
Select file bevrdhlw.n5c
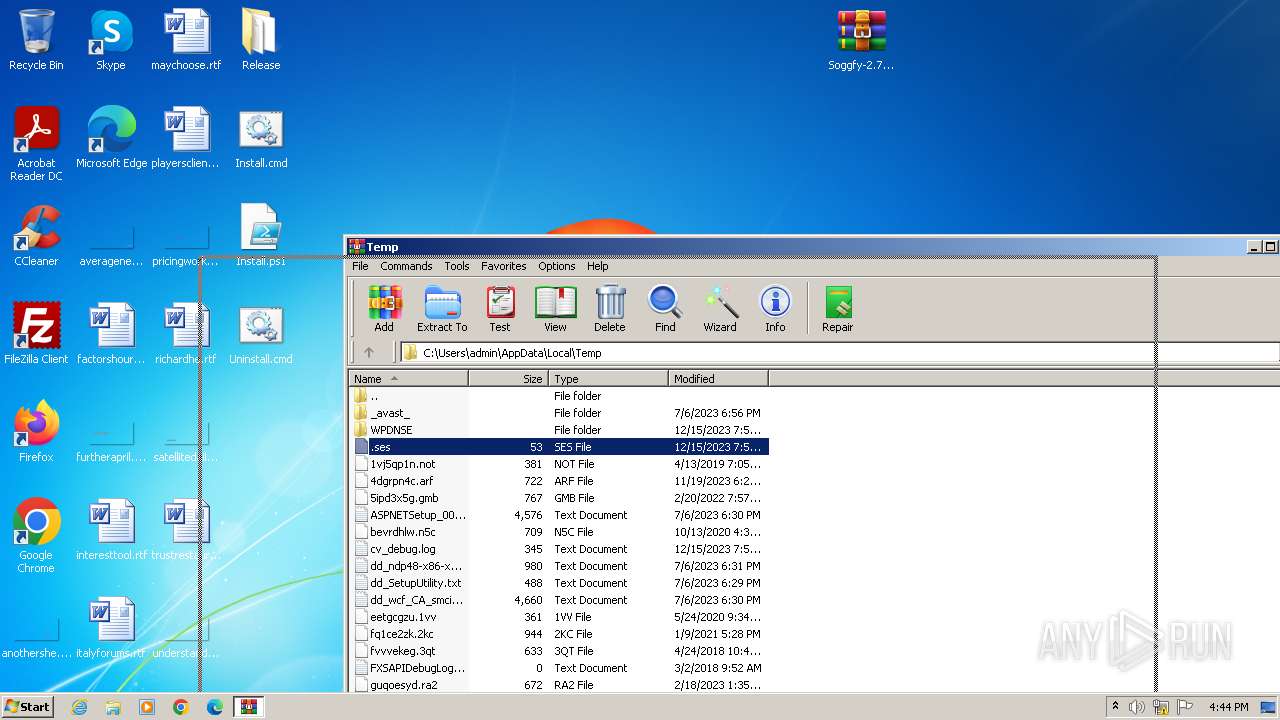coord(558,532)
